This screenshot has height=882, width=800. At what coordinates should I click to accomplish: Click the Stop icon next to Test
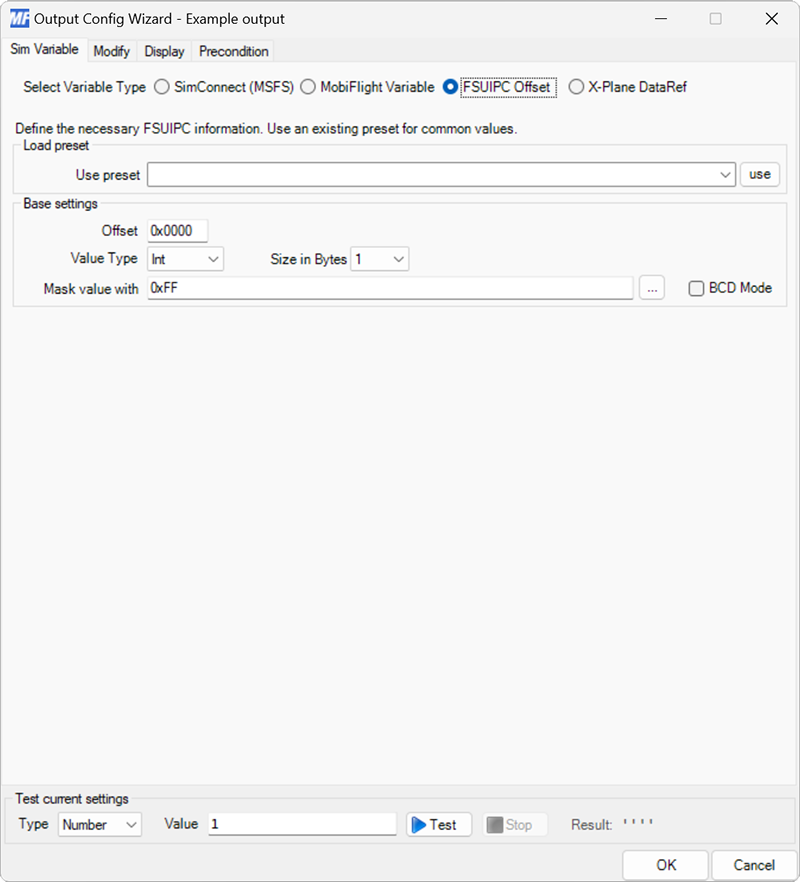(x=495, y=824)
